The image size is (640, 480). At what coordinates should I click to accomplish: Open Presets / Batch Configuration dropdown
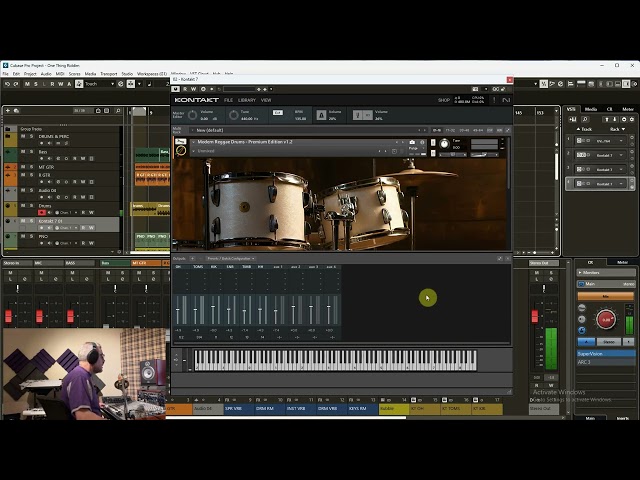tap(231, 258)
